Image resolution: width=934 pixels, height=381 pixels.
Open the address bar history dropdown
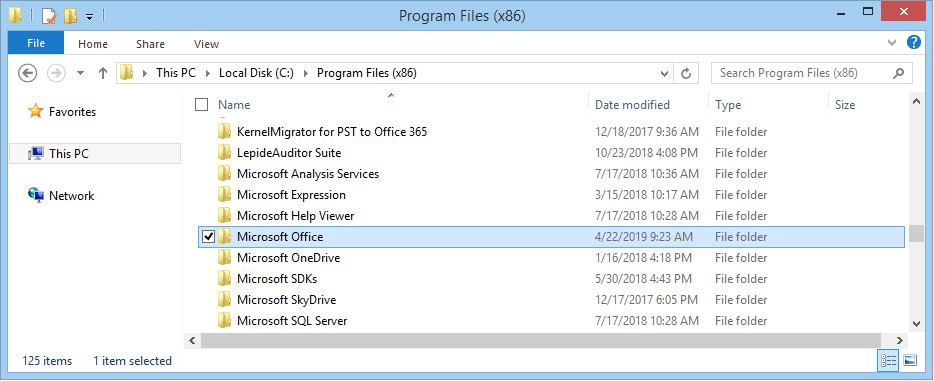pos(665,74)
